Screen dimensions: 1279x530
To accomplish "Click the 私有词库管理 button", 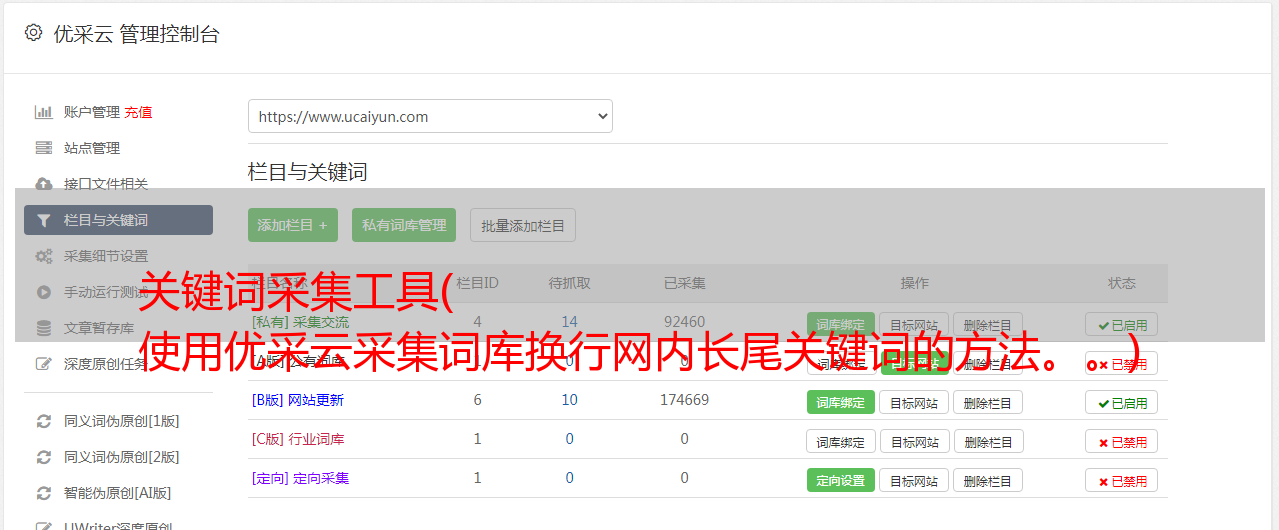I will tap(404, 225).
